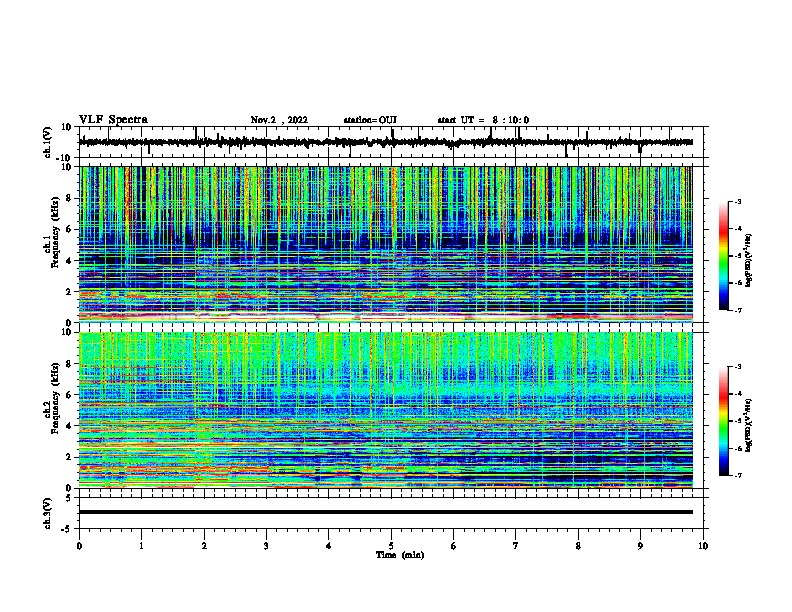
Task: Click the "start UT = 8 : 10: 0" text
Action: 483,120
